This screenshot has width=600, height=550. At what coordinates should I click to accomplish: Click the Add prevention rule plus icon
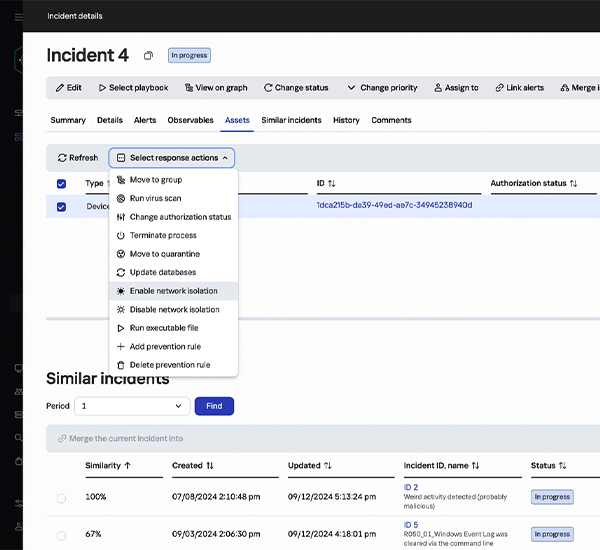[121, 346]
